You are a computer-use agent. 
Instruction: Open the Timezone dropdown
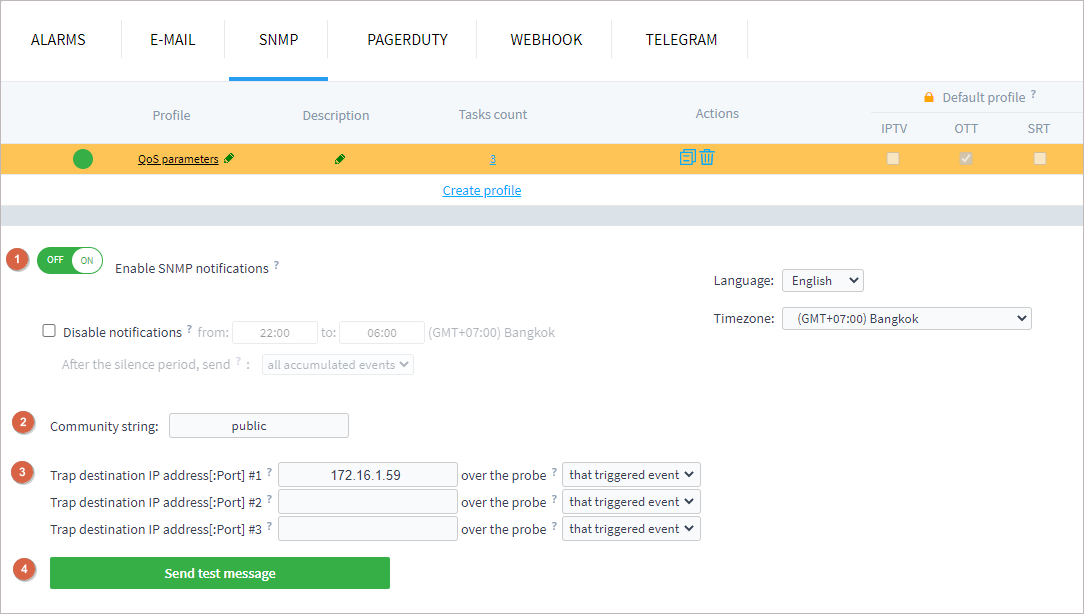tap(906, 319)
